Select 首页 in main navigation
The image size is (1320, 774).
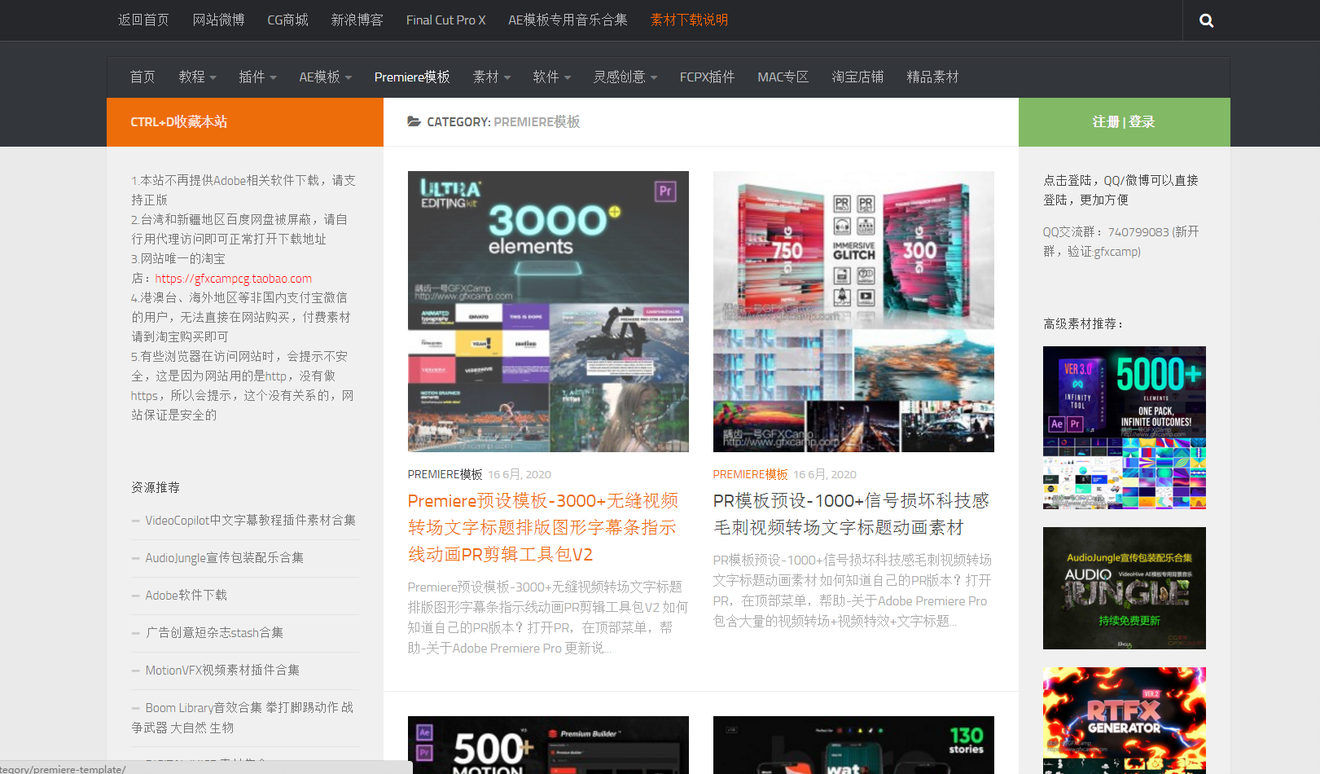[x=143, y=77]
